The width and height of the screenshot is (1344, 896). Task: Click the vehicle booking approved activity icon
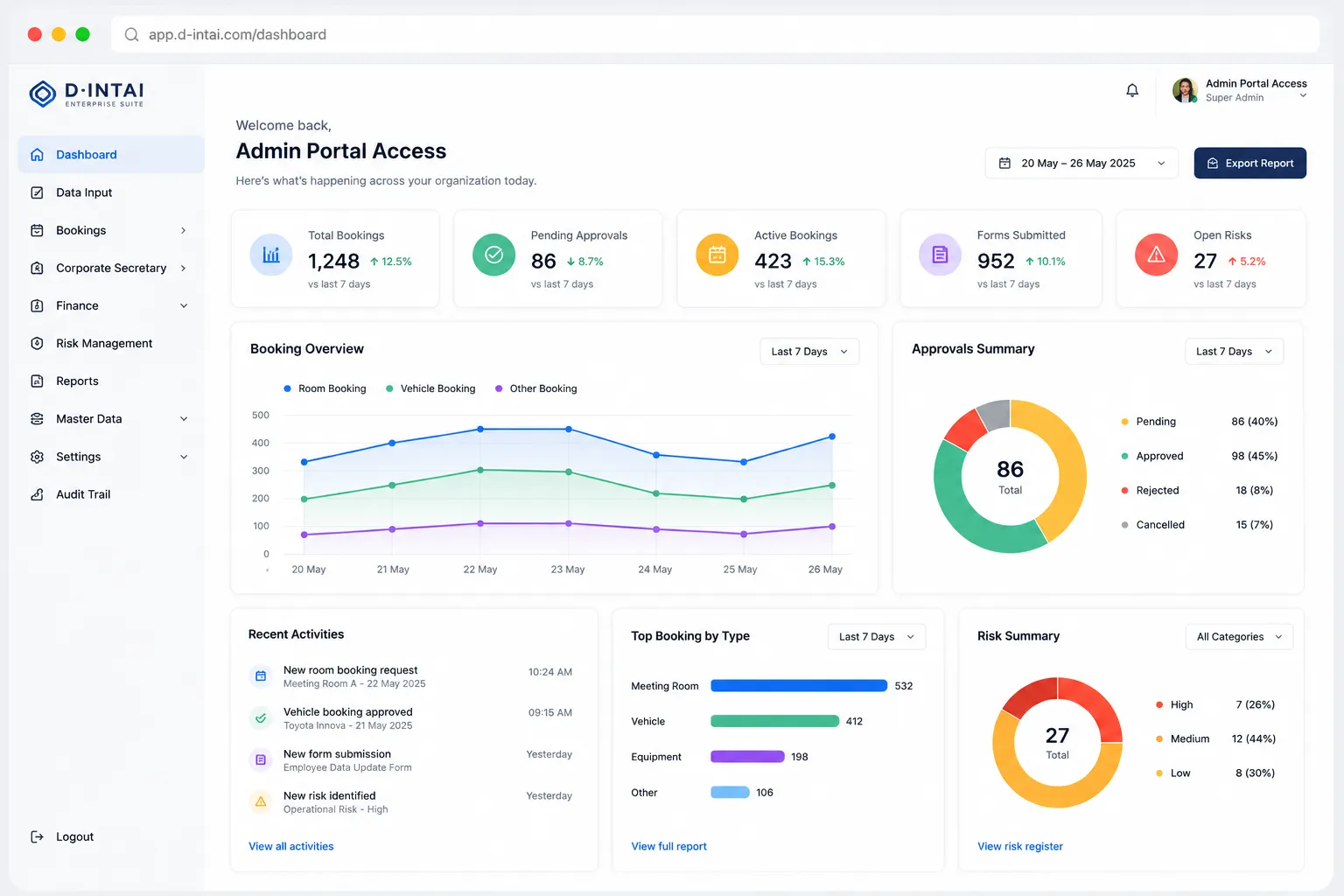tap(260, 717)
